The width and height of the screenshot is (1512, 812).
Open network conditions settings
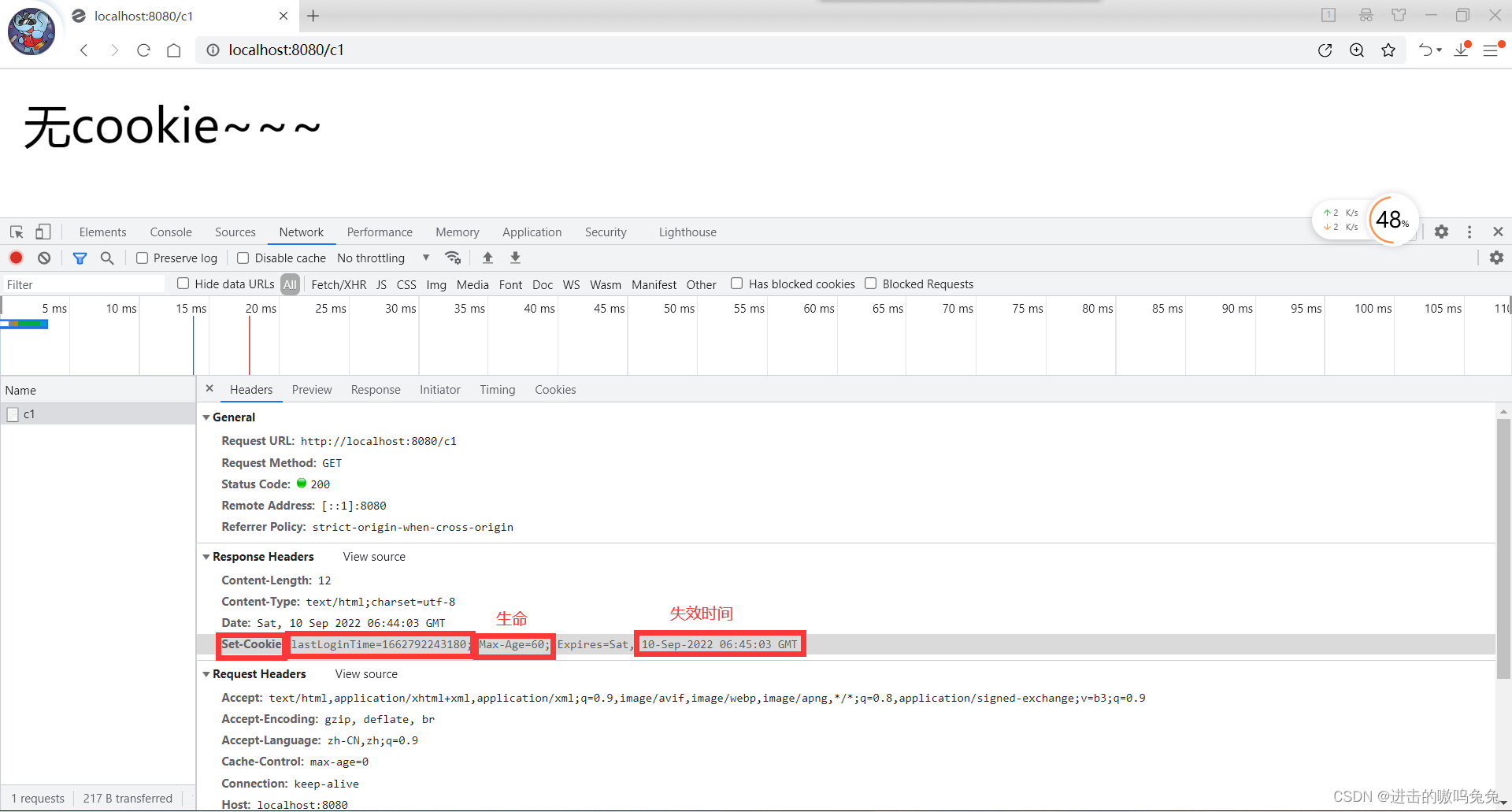click(x=453, y=258)
